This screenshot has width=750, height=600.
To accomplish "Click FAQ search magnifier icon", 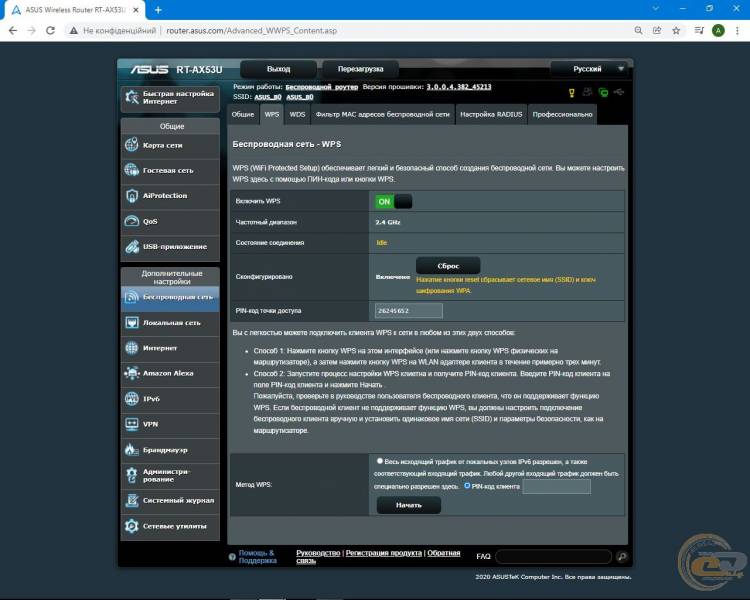I will click(622, 556).
